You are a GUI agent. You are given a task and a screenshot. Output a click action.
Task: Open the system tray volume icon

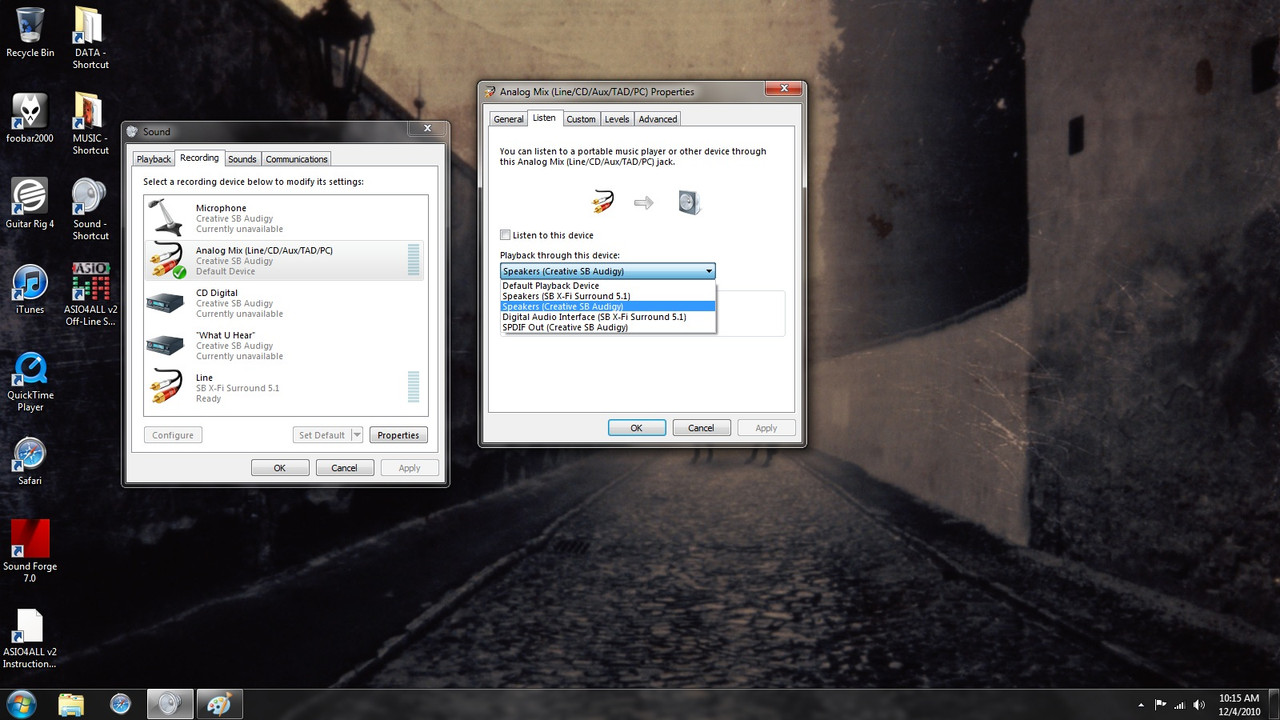1198,704
